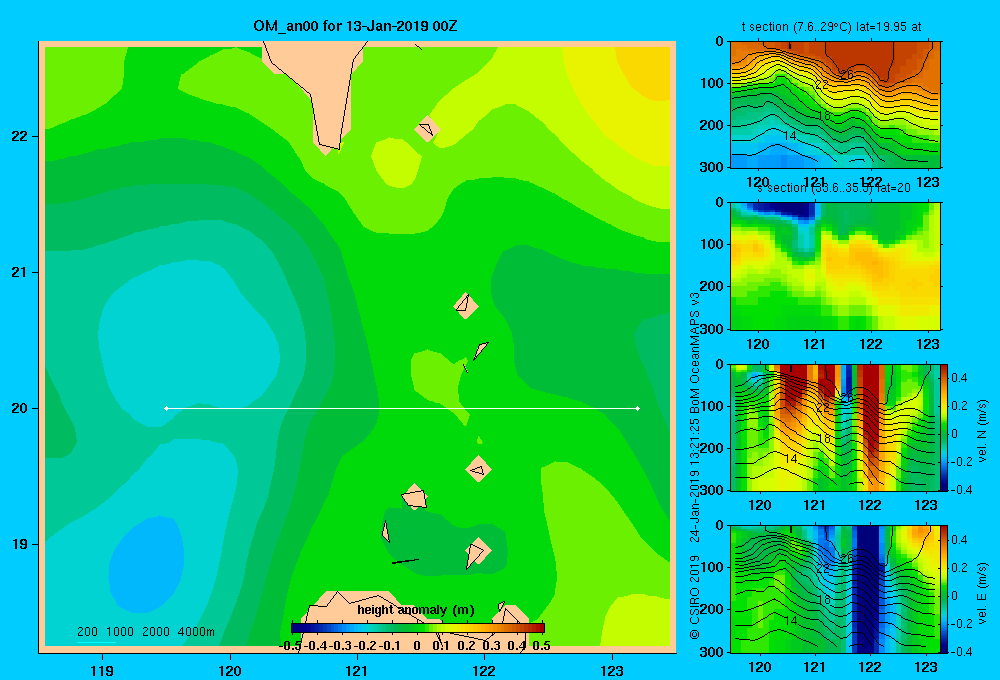Click longitude label 123 on main map axis
Image resolution: width=1000 pixels, height=680 pixels.
(612, 670)
